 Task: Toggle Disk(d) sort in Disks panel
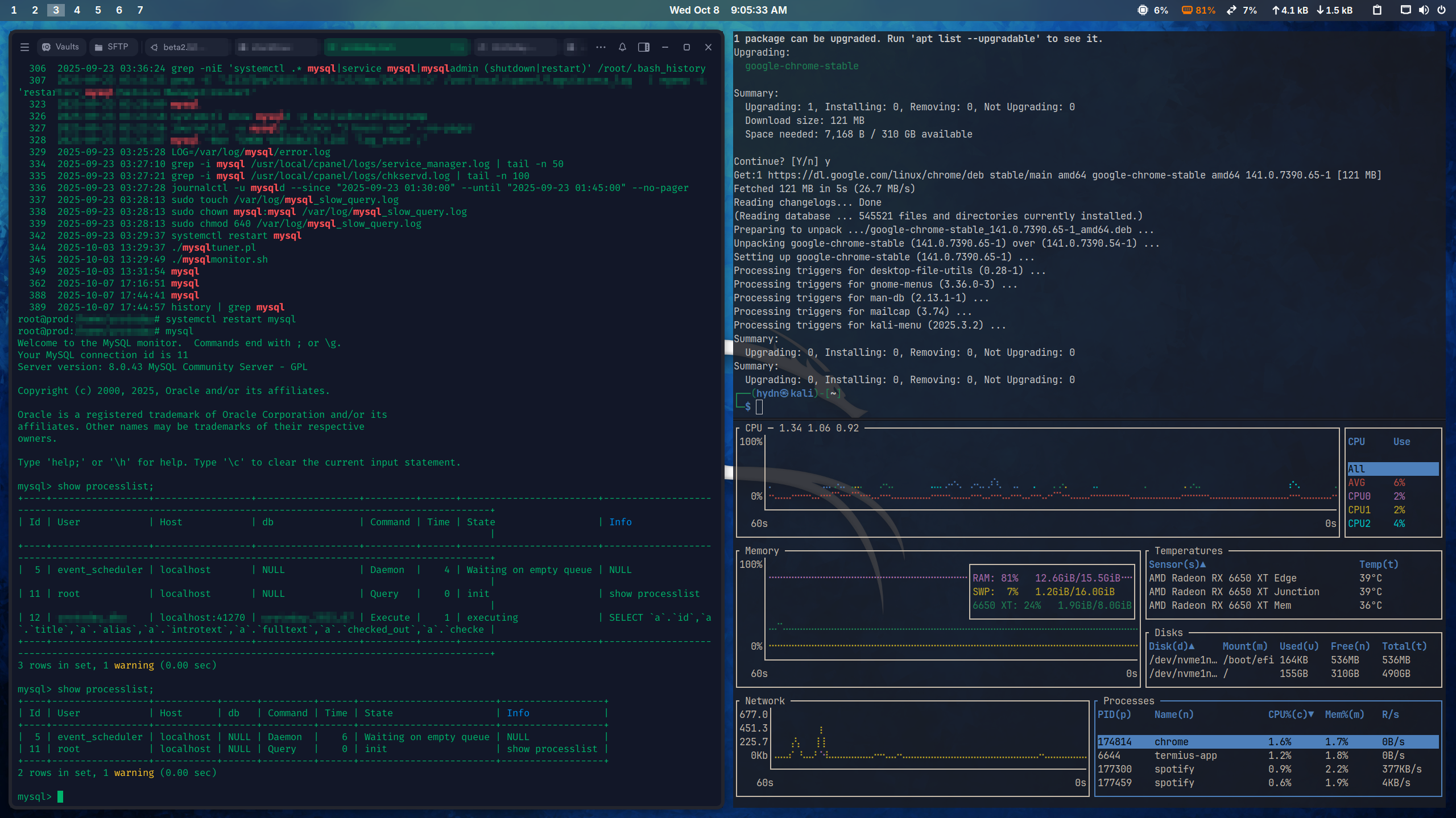pos(1170,646)
